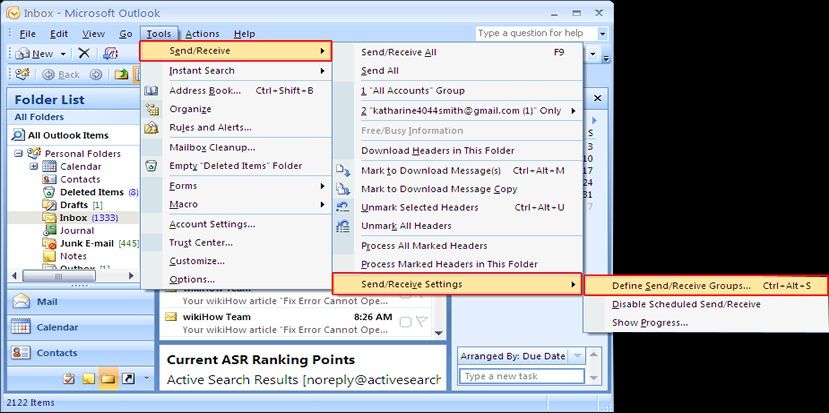The width and height of the screenshot is (829, 413).
Task: Toggle the follow-up flag on 8:26 AM email
Action: [x=421, y=322]
